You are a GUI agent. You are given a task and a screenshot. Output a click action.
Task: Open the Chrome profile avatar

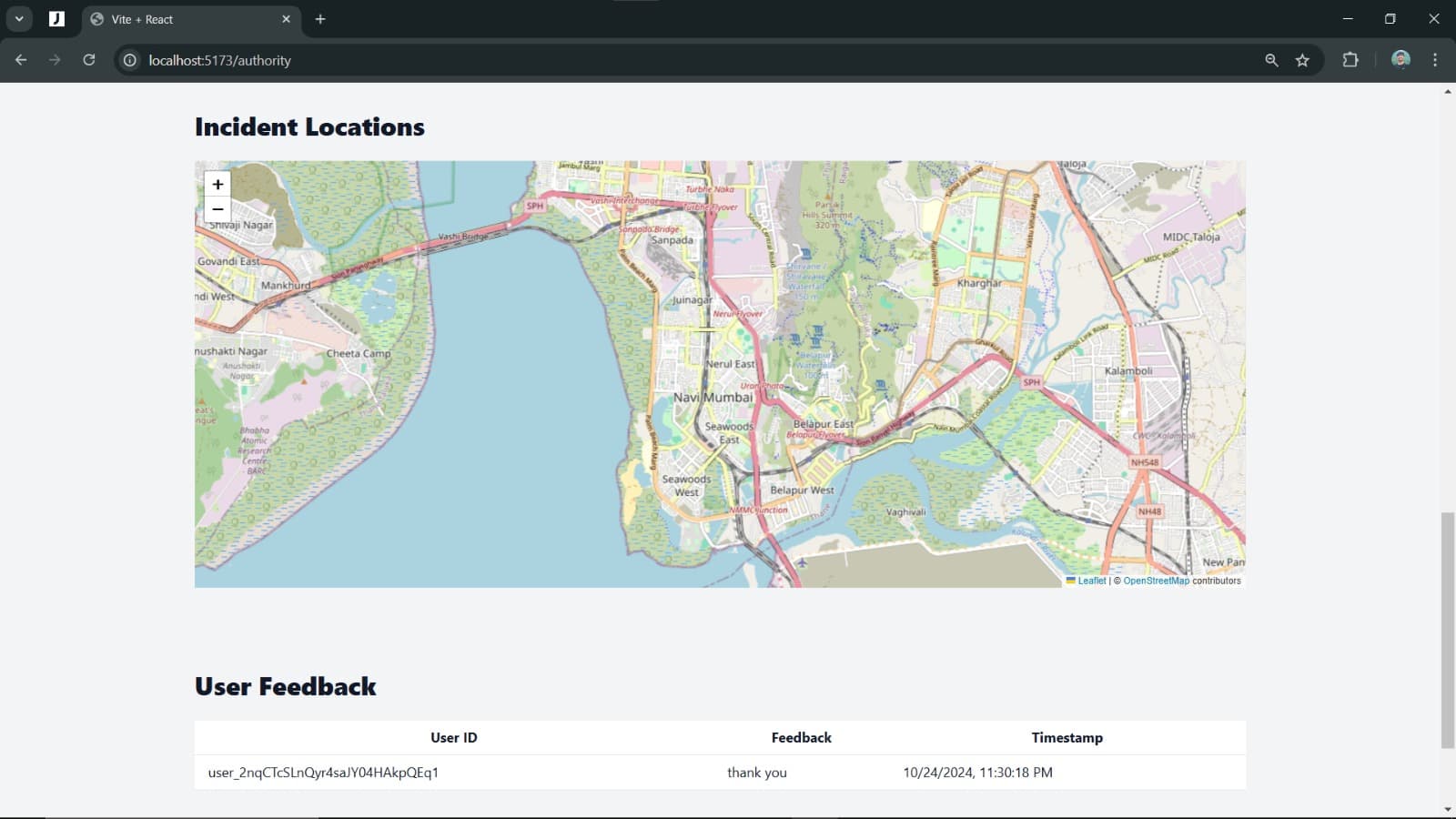click(x=1400, y=60)
